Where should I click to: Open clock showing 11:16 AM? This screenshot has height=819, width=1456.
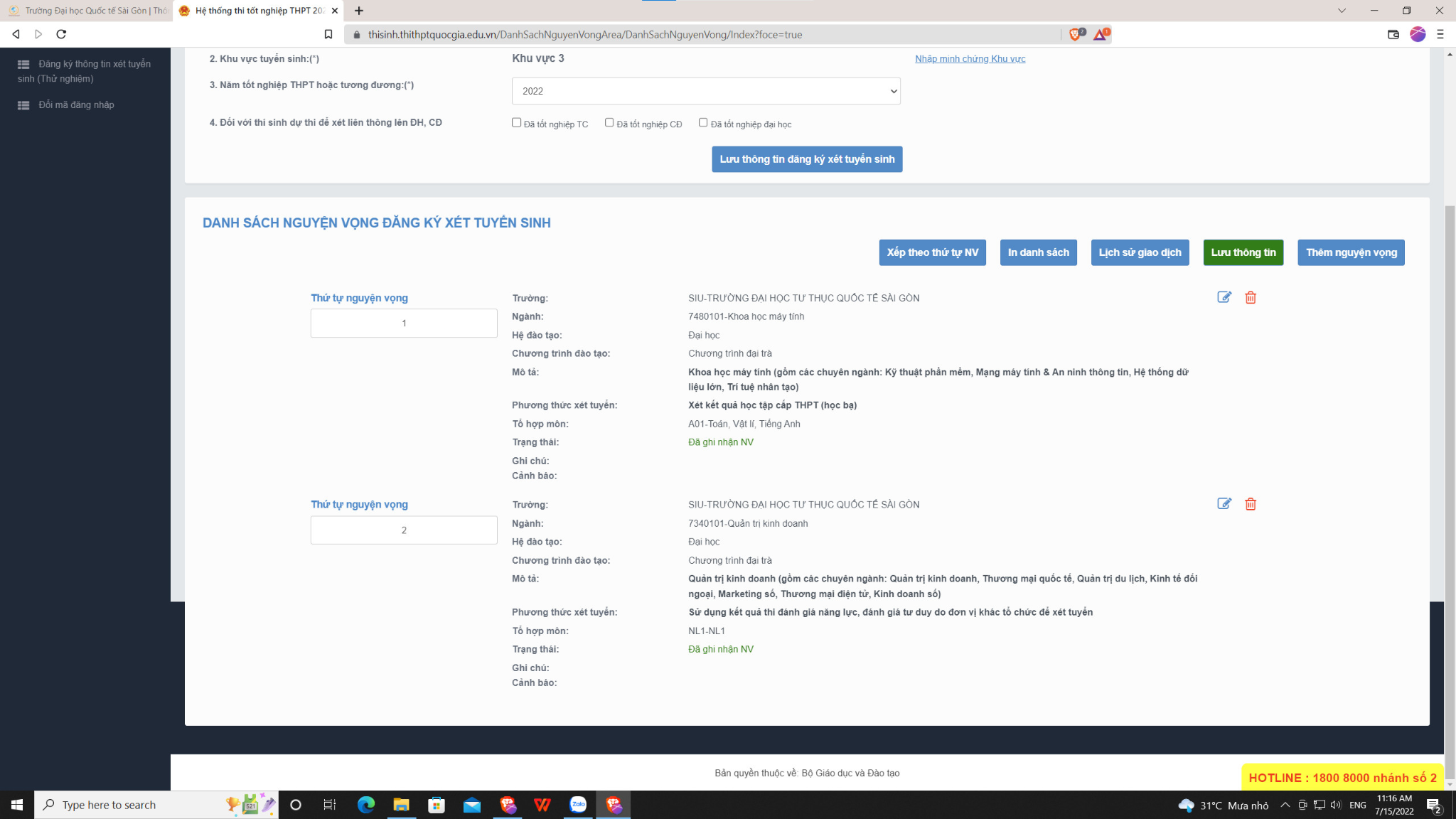tap(1394, 805)
